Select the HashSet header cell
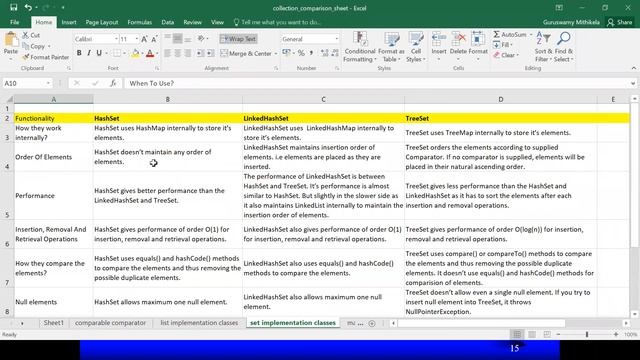This screenshot has height=360, width=640. 167,118
